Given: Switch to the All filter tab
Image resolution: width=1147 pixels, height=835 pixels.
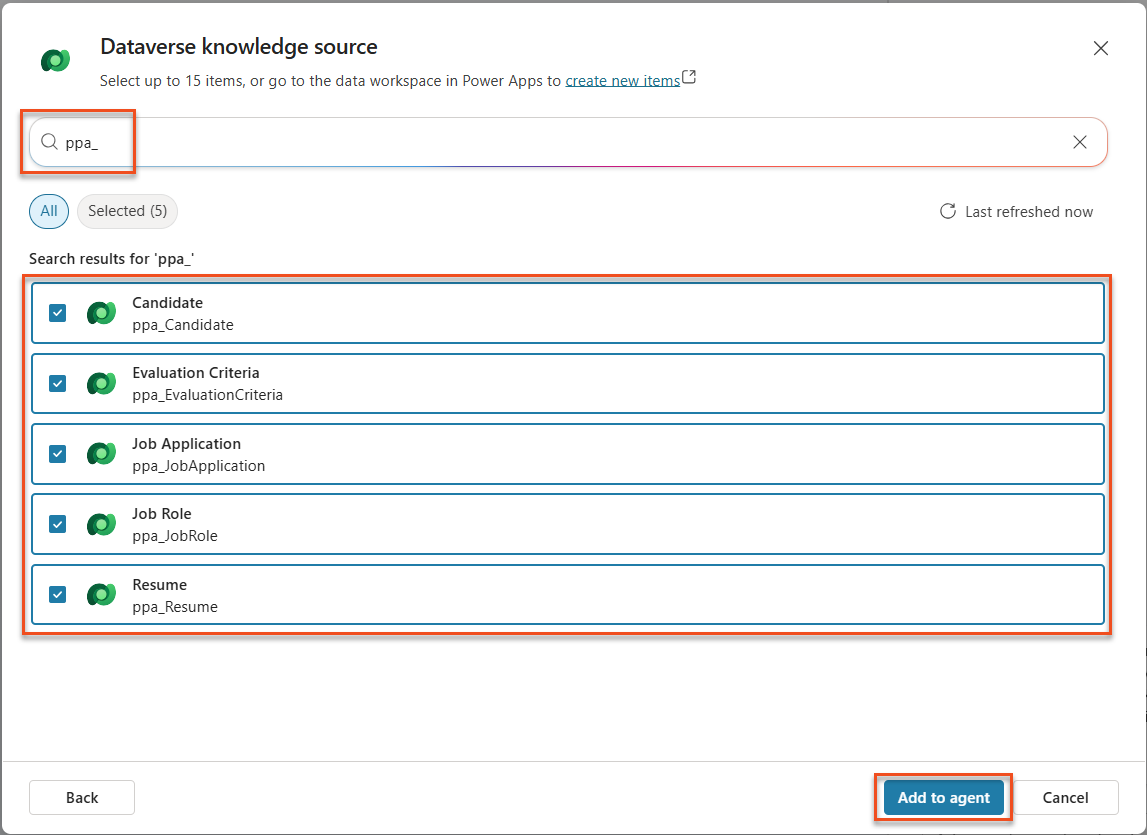Looking at the screenshot, I should (49, 211).
